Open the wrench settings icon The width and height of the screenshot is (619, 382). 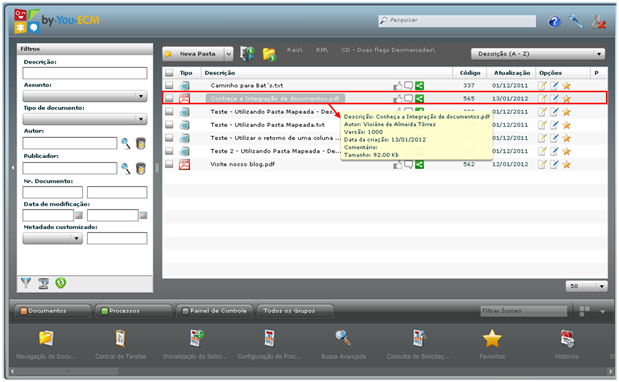[576, 21]
